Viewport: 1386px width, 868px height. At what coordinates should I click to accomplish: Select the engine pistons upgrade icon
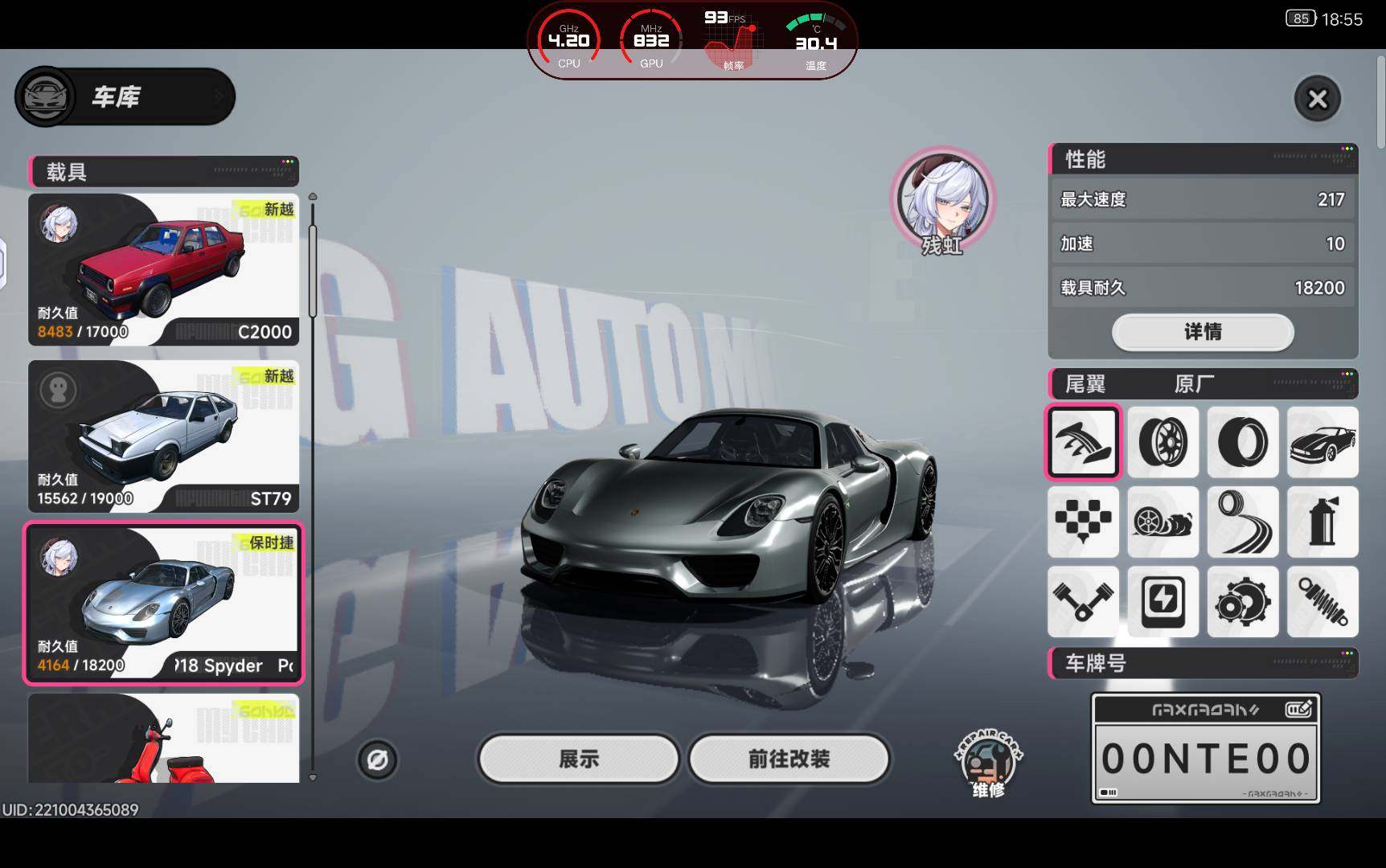click(1083, 601)
